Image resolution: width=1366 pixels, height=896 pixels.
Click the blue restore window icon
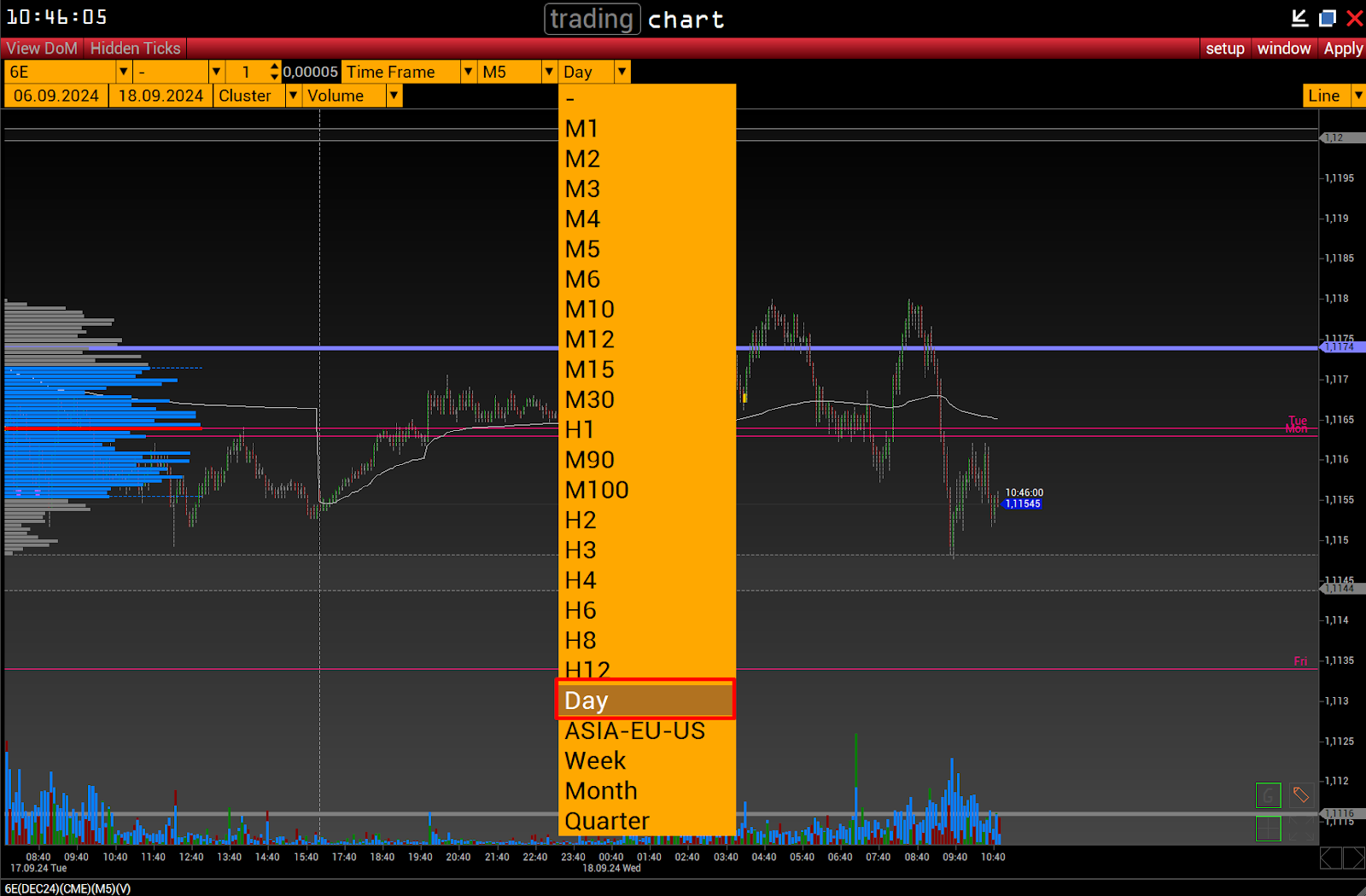[x=1327, y=18]
